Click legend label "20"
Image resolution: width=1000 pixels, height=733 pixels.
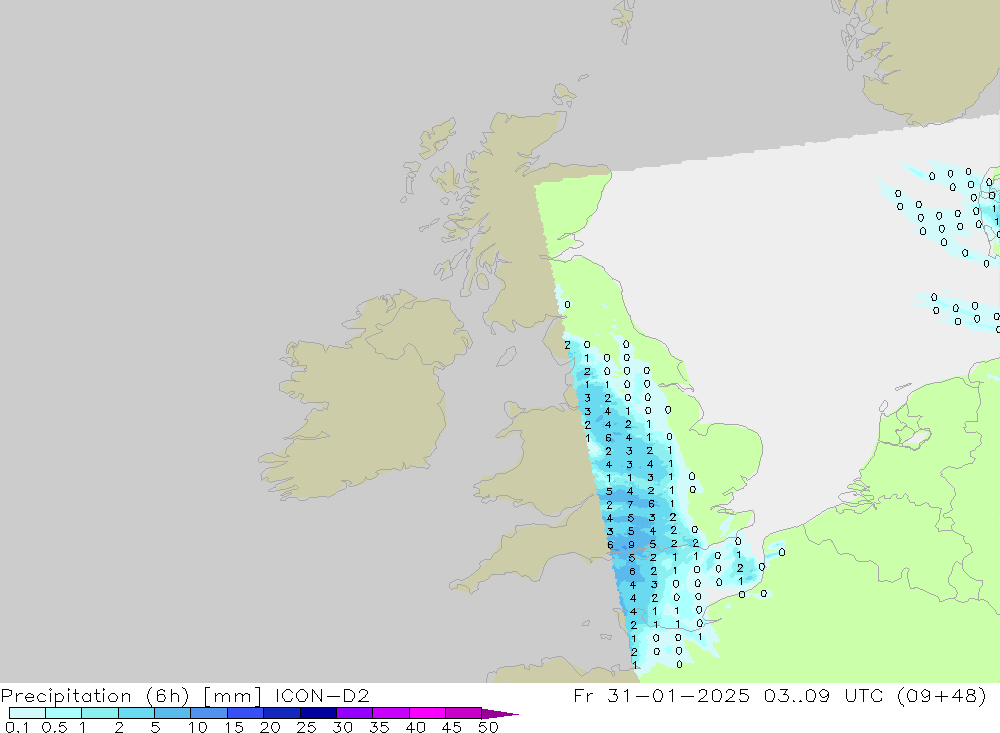(270, 727)
